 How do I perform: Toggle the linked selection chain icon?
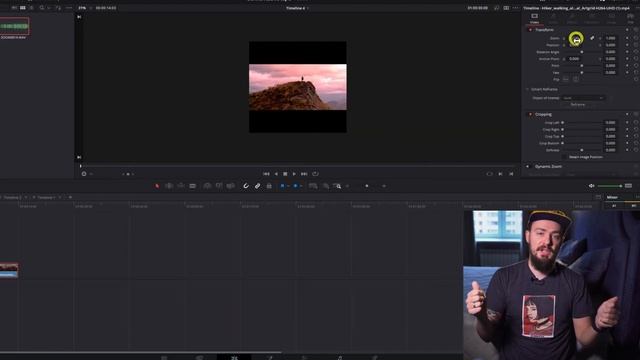tap(258, 186)
